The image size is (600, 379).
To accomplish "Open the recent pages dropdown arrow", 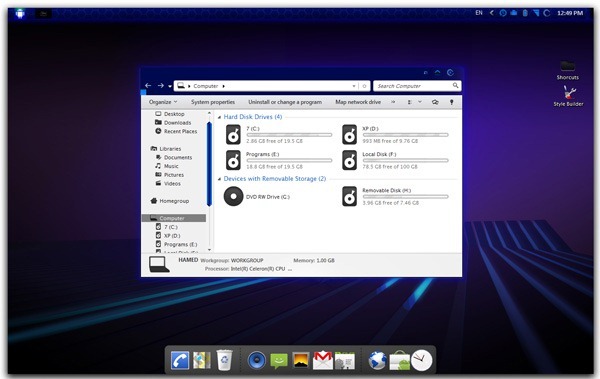I will (x=170, y=87).
